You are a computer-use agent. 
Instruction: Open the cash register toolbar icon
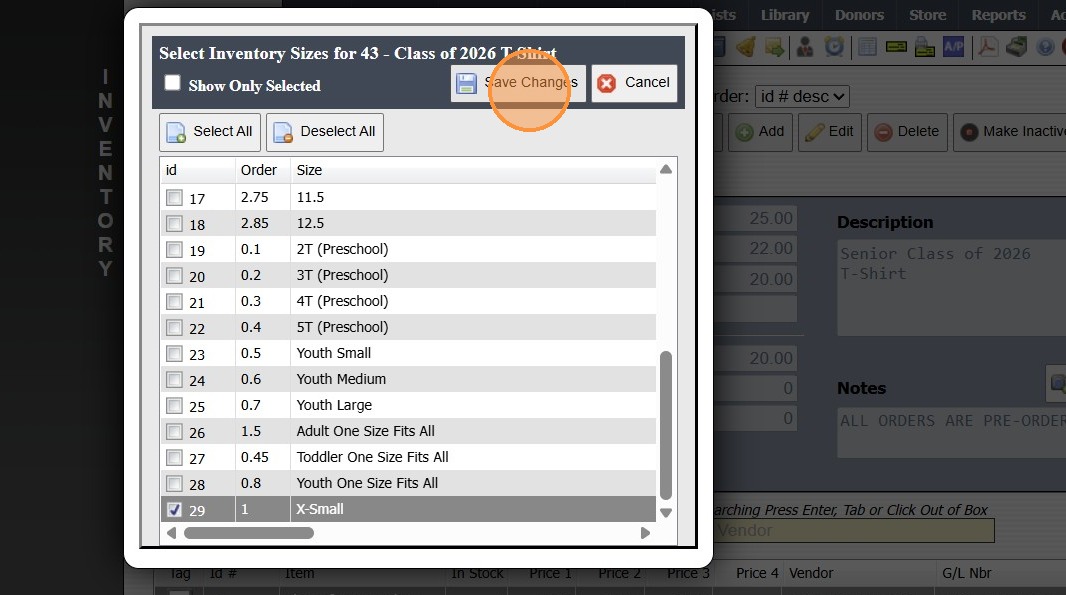pyautogui.click(x=1016, y=47)
